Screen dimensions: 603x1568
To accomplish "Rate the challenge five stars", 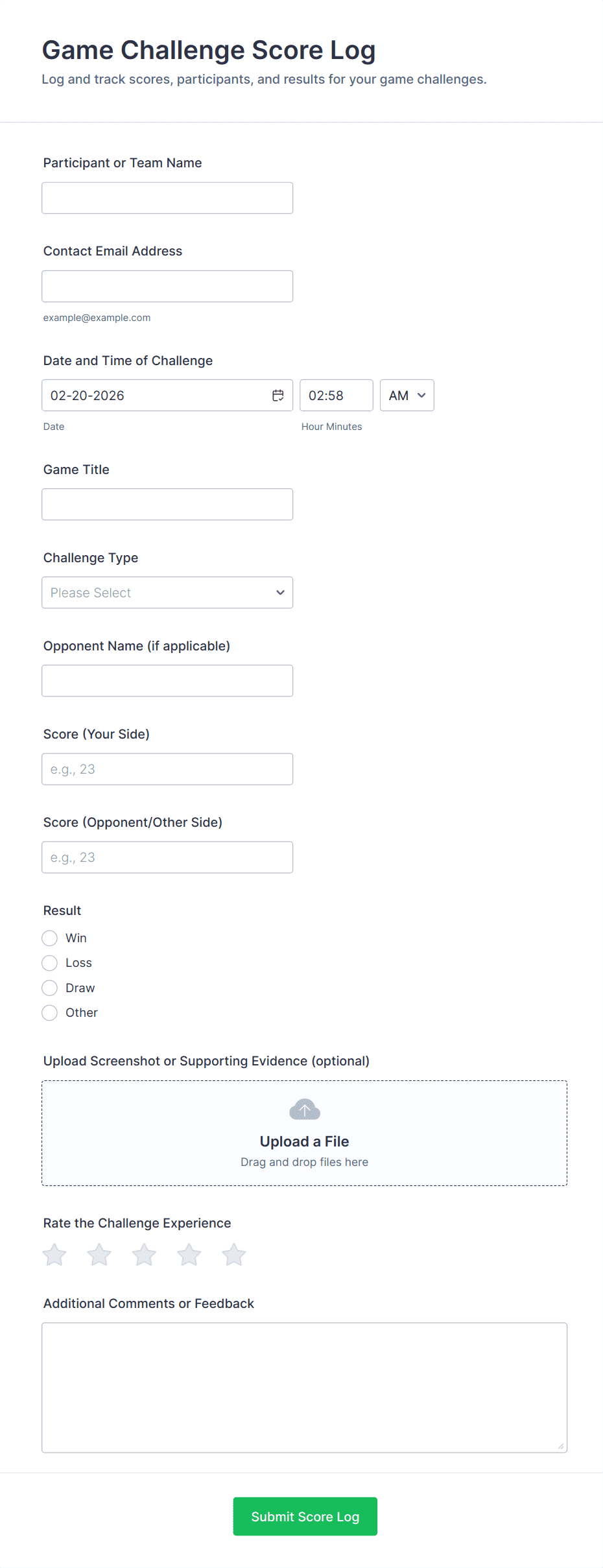I will coord(233,1255).
